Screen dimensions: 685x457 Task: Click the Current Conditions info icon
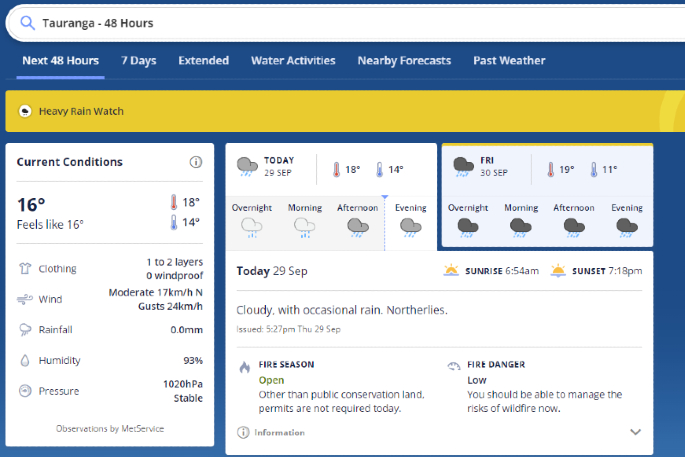(196, 162)
